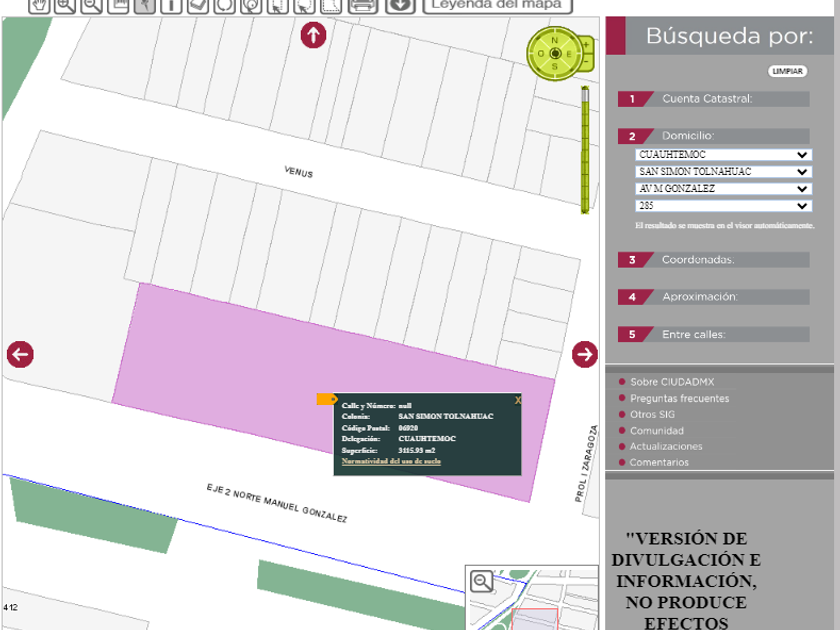Viewport: 840px width, 630px height.
Task: Click the red extent box in overview
Action: 535,619
